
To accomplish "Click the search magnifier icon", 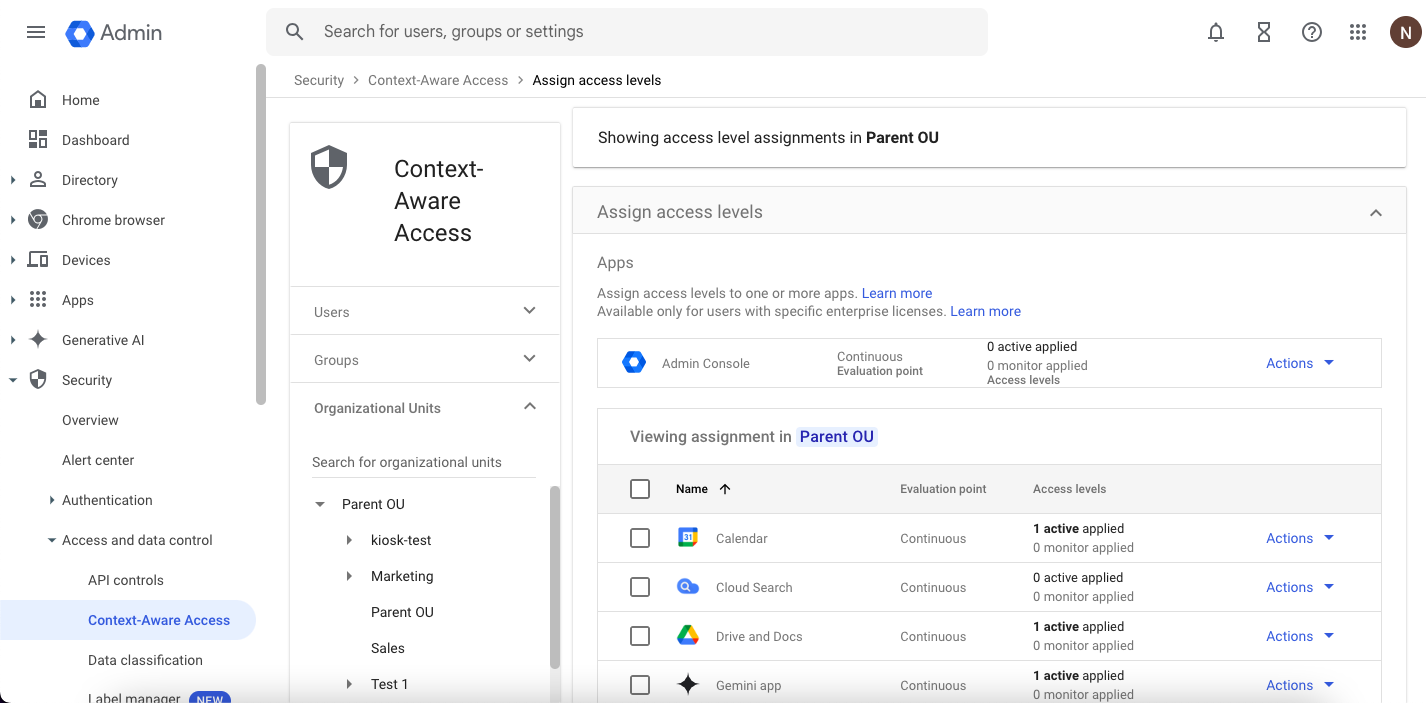I will [x=295, y=32].
